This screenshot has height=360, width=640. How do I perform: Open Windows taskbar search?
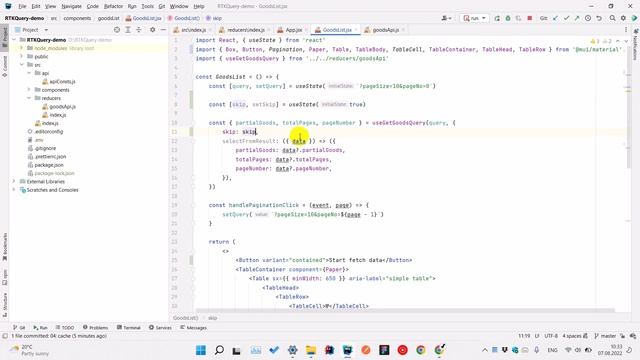[x=219, y=350]
